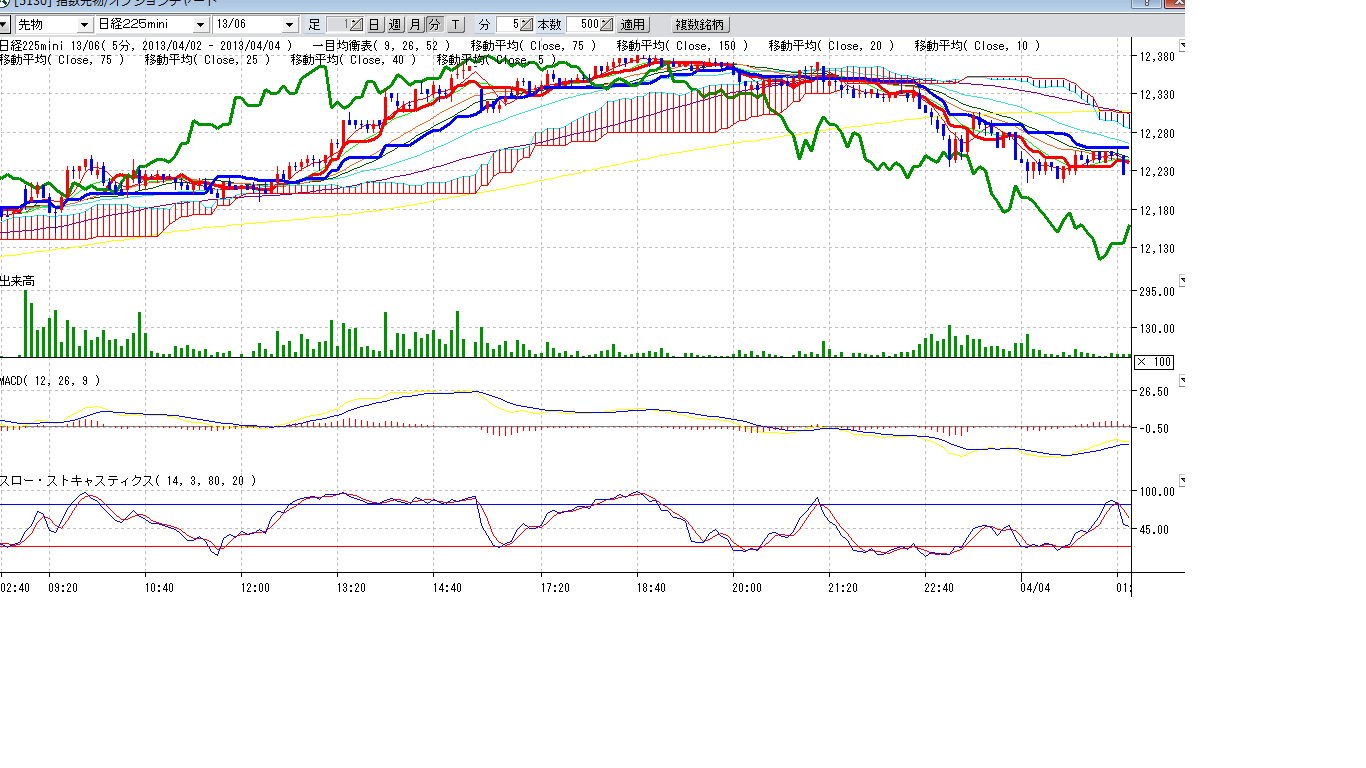This screenshot has height=768, width=1366.
Task: Switch chart to weekly (週) timeframe
Action: (394, 24)
